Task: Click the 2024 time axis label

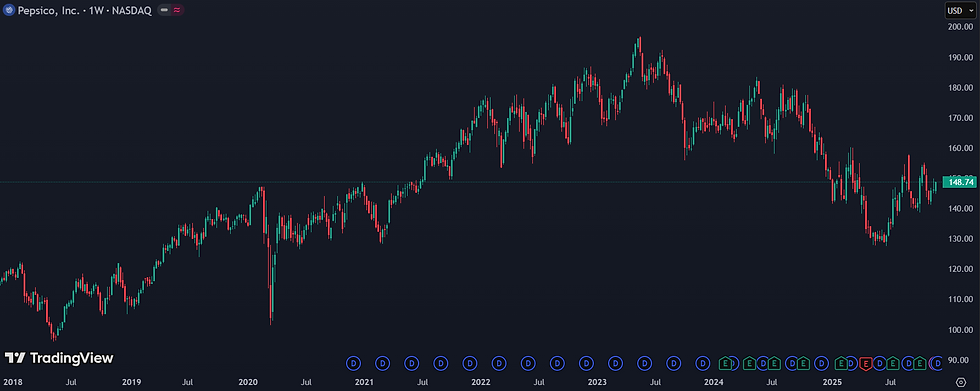Action: tap(713, 382)
